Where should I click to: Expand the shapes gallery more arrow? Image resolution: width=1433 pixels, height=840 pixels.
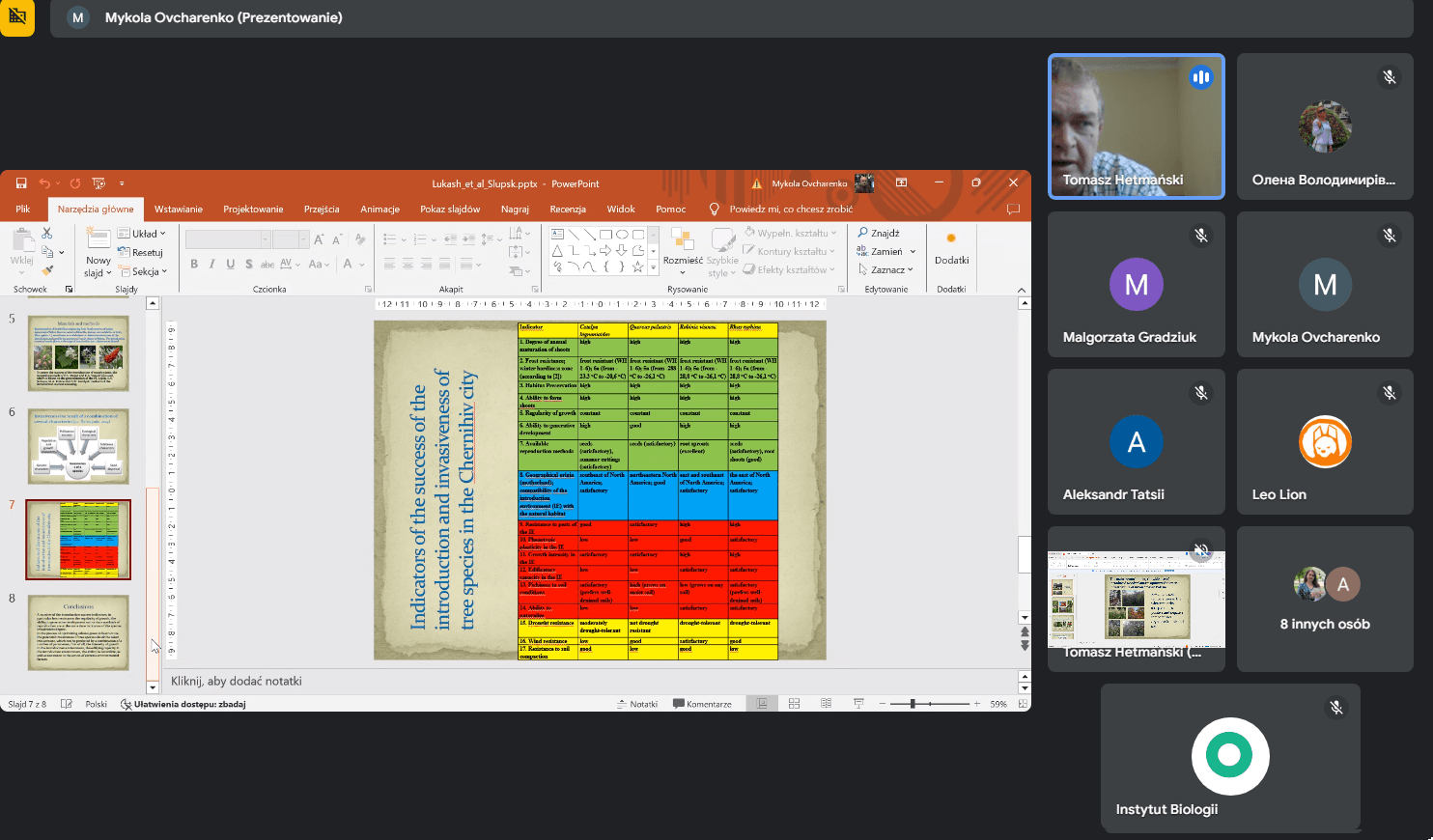click(x=653, y=267)
